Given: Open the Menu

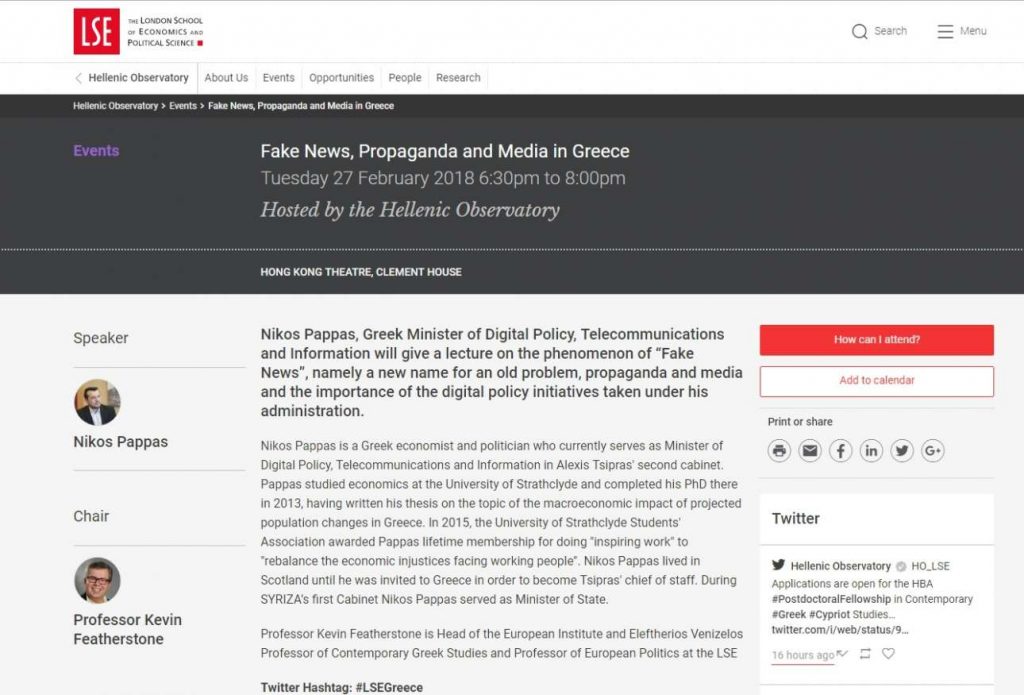Looking at the screenshot, I should click(x=960, y=31).
